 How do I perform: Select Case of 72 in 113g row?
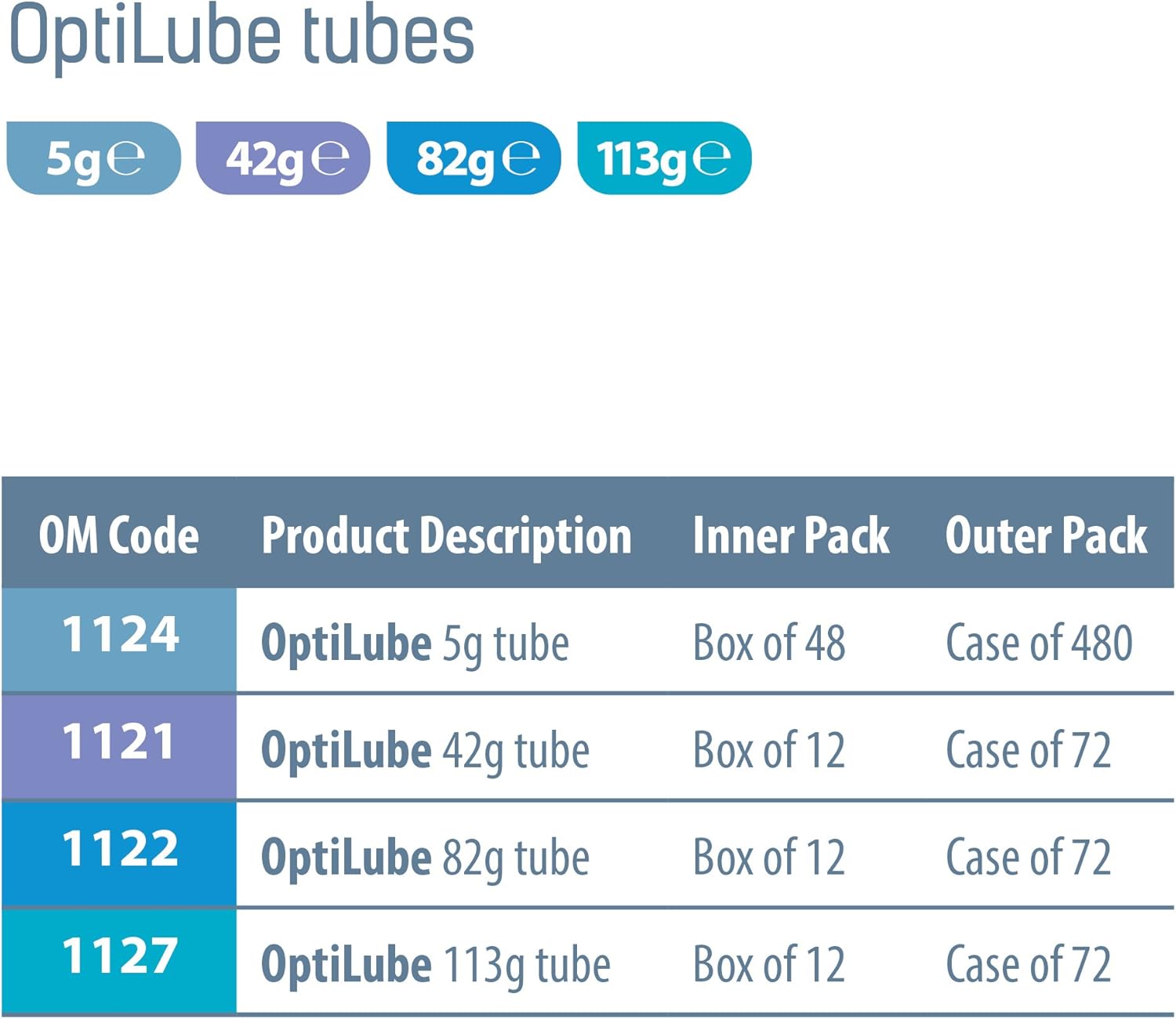(1029, 965)
